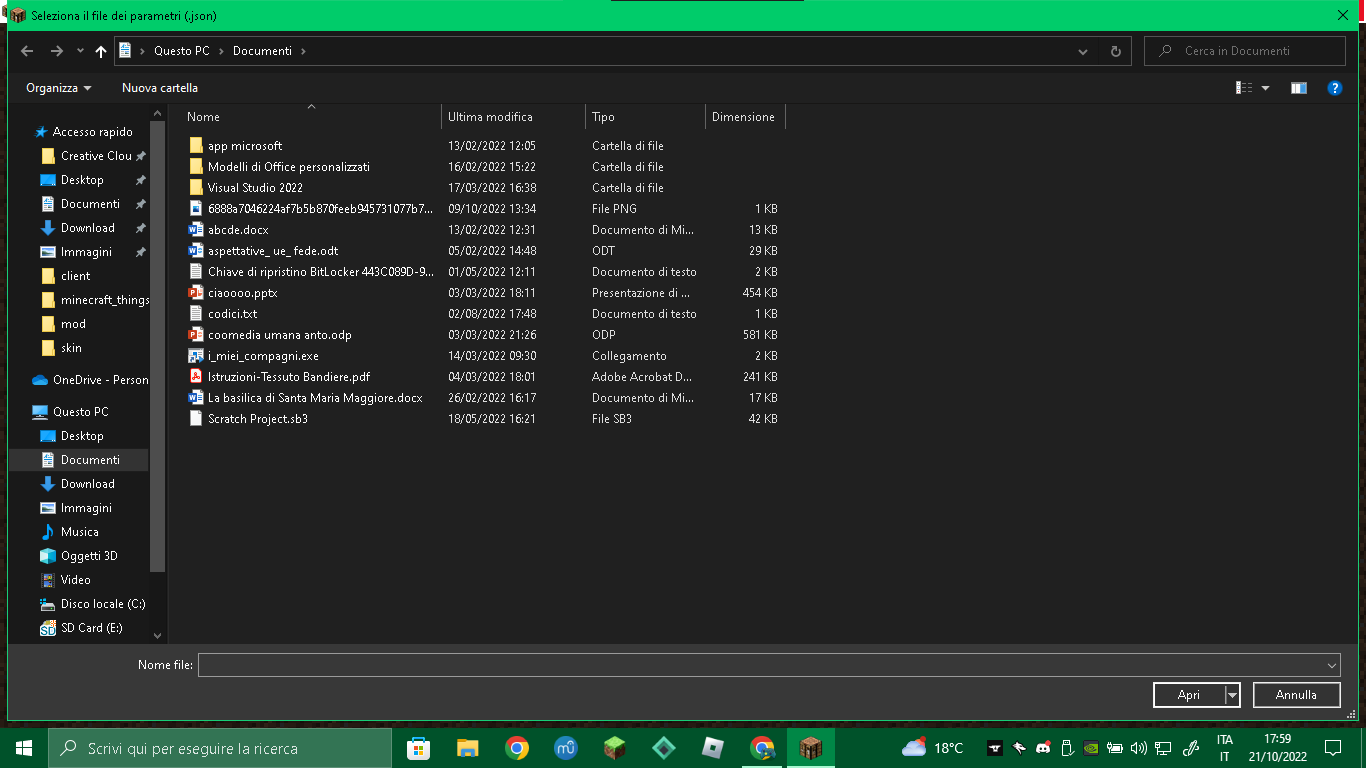Sort files by Ultima modifica column
The height and width of the screenshot is (768, 1366).
point(490,117)
